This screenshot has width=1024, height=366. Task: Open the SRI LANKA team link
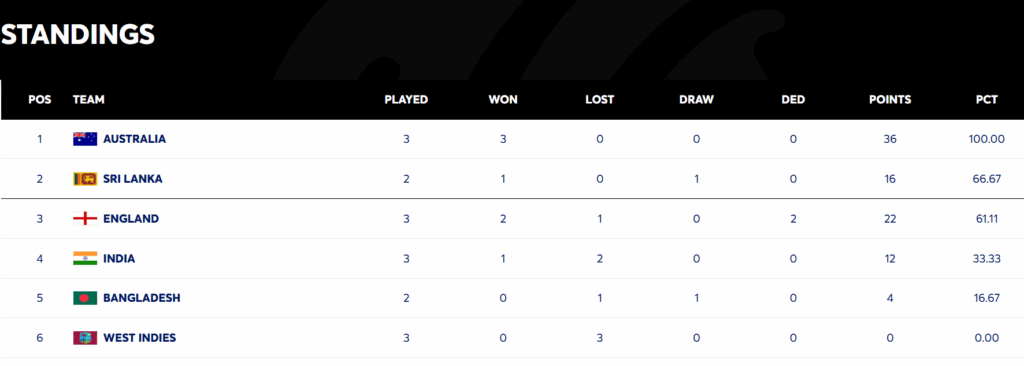133,179
